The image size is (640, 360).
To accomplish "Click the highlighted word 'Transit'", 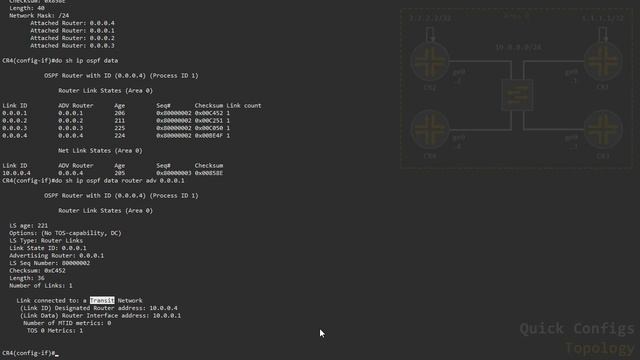I will 102,300.
